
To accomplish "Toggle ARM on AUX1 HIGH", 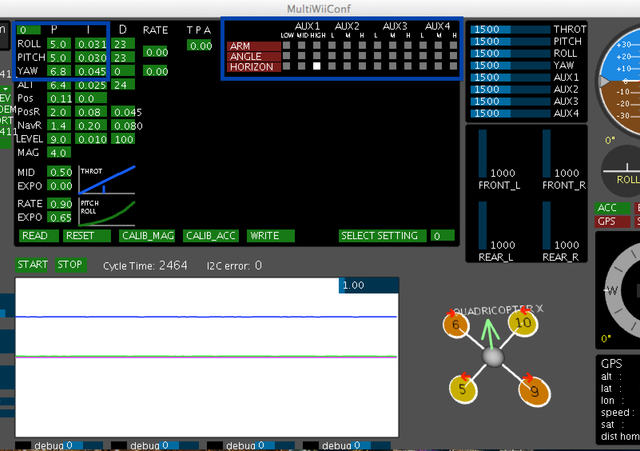I will tap(317, 45).
